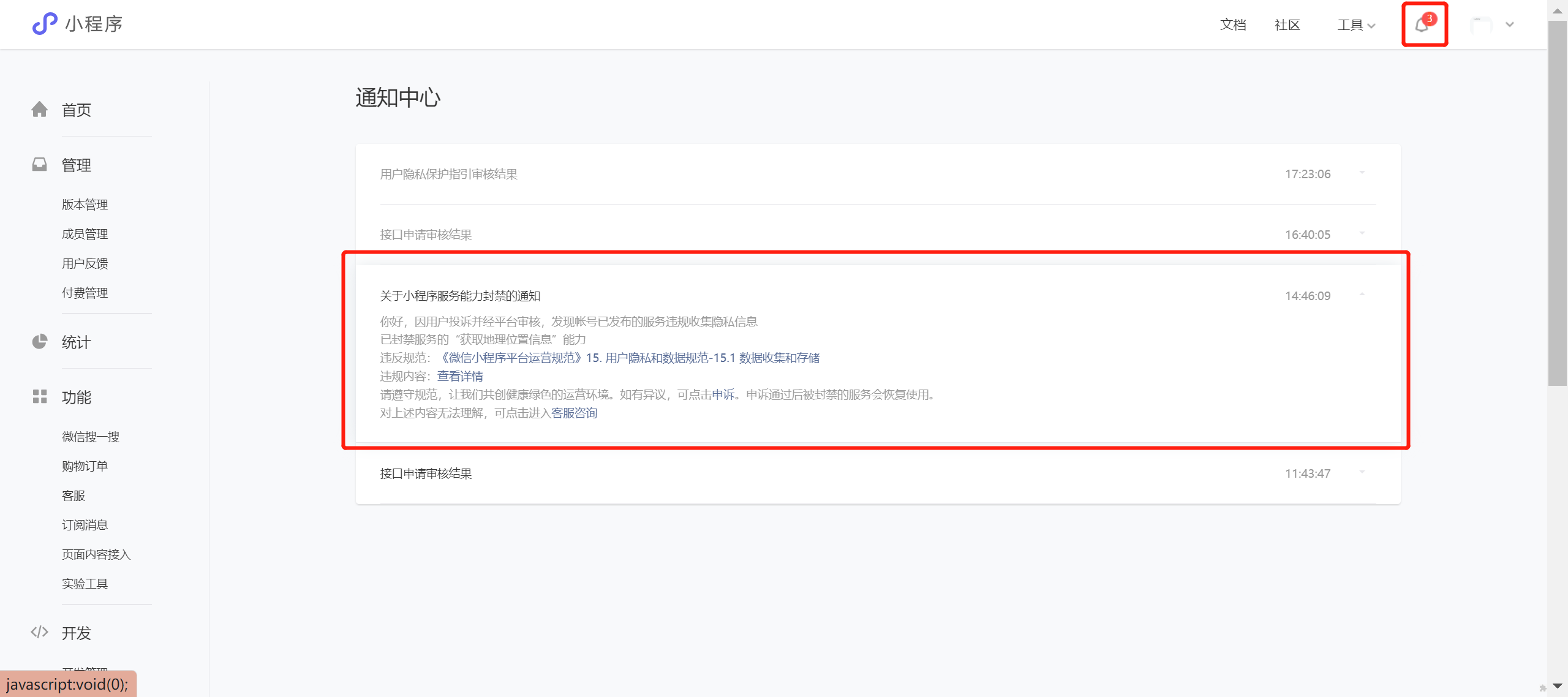Click the home icon beside 首页
The height and width of the screenshot is (697, 1568).
[40, 110]
